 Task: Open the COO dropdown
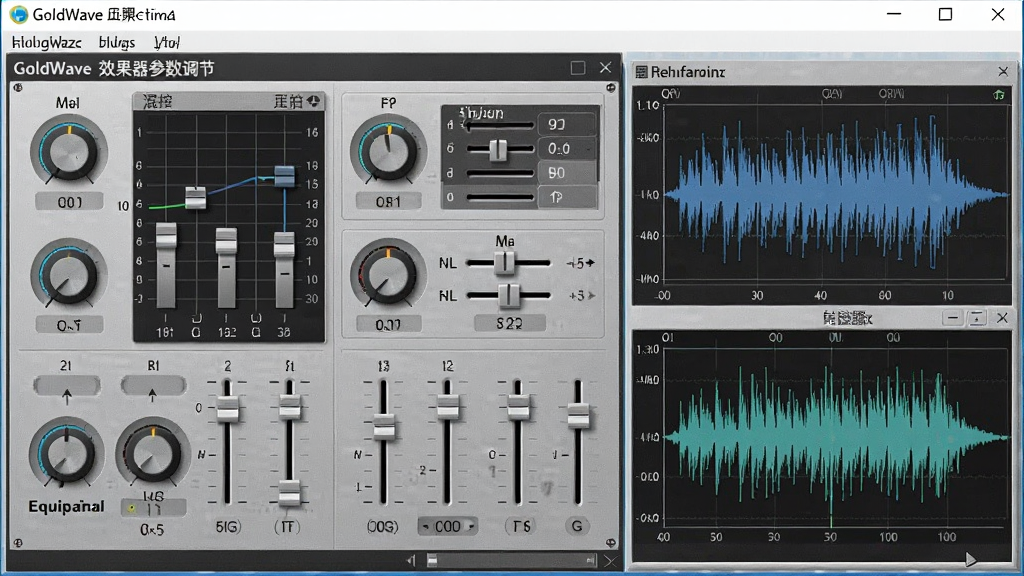[447, 526]
